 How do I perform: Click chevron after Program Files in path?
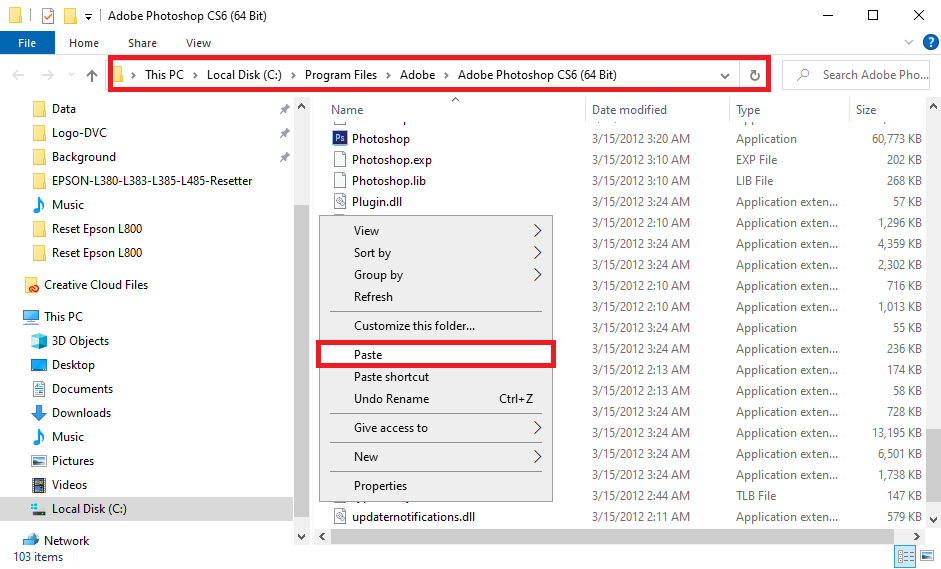pyautogui.click(x=388, y=75)
